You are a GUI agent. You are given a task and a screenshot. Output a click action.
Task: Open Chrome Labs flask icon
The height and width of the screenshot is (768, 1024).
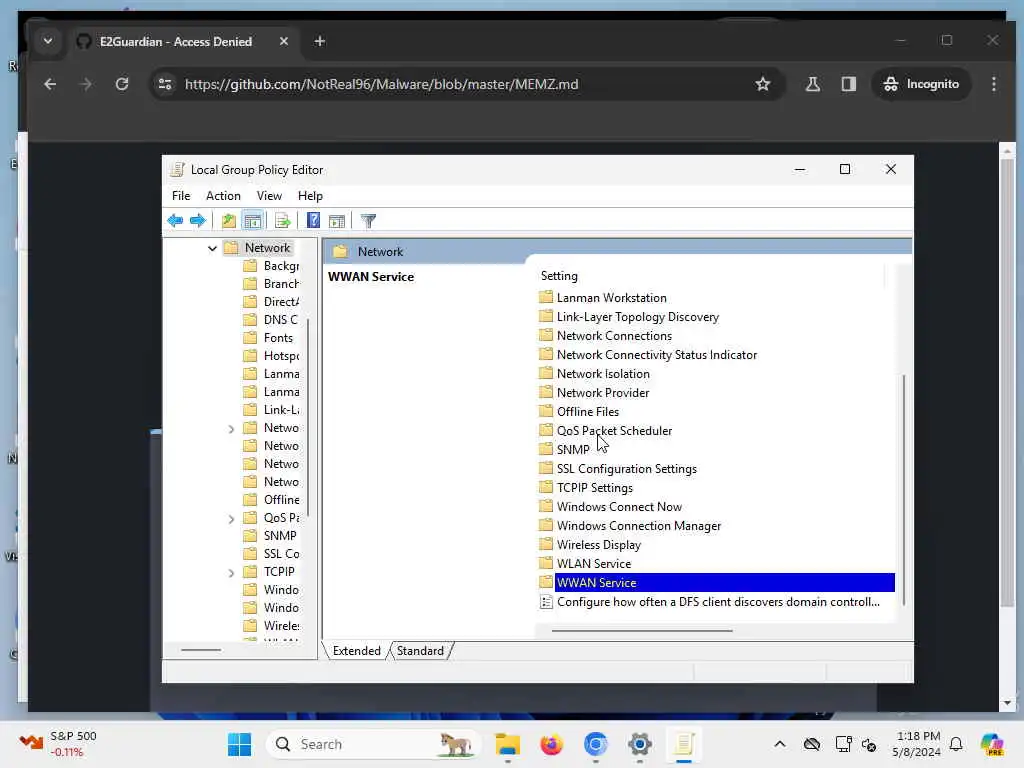[x=812, y=84]
